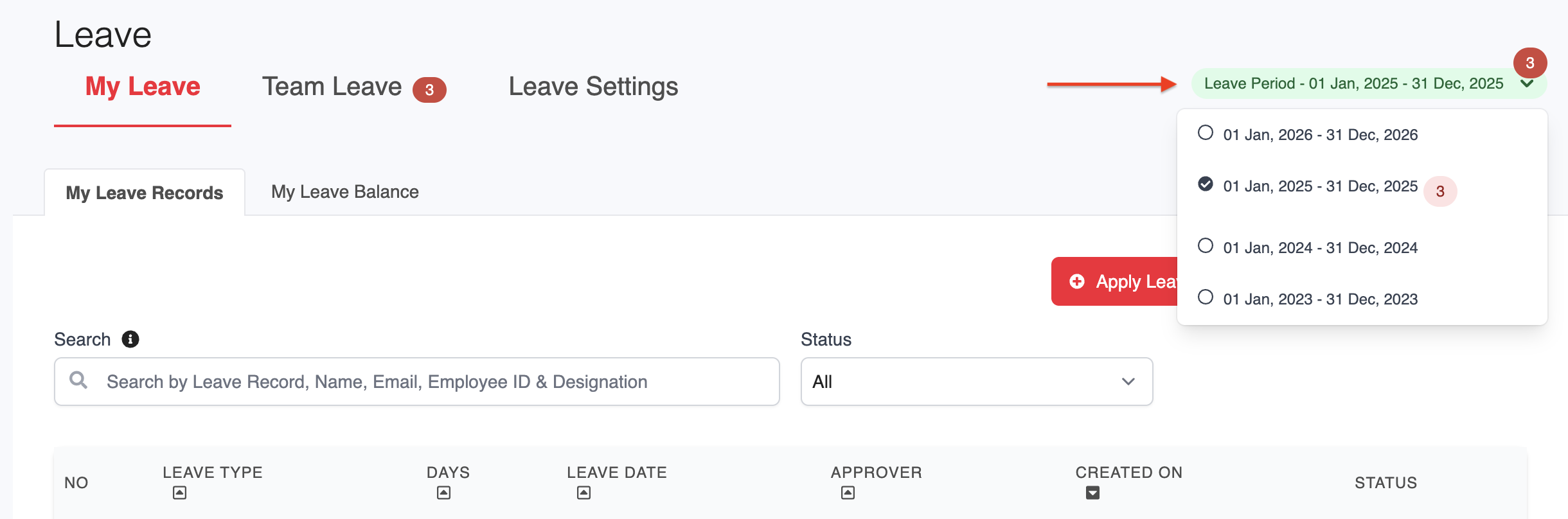This screenshot has width=1568, height=519.
Task: Select the 2025 leave period radio
Action: tap(1206, 184)
